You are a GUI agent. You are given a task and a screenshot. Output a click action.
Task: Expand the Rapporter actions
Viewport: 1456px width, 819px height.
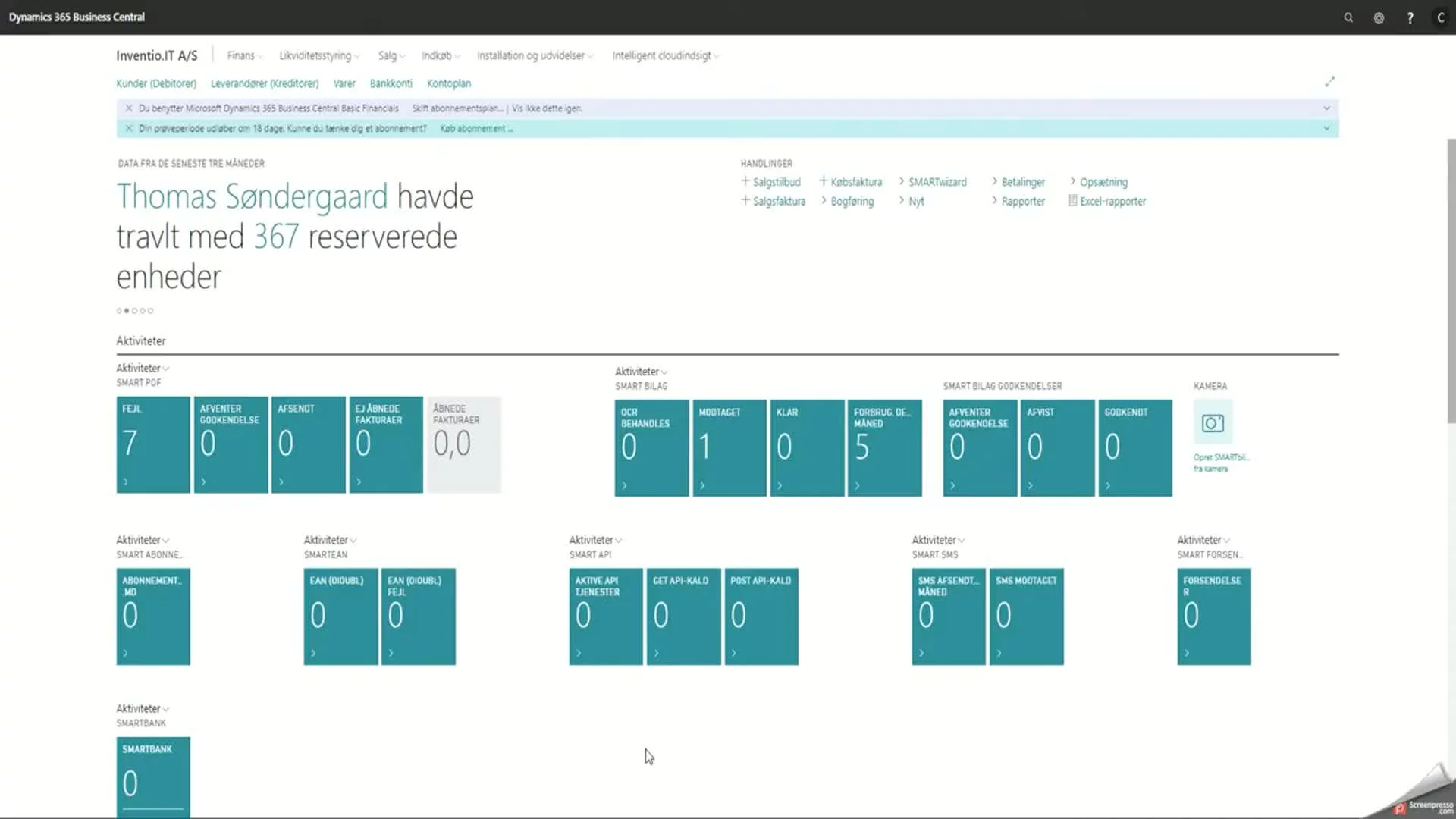coord(1018,201)
